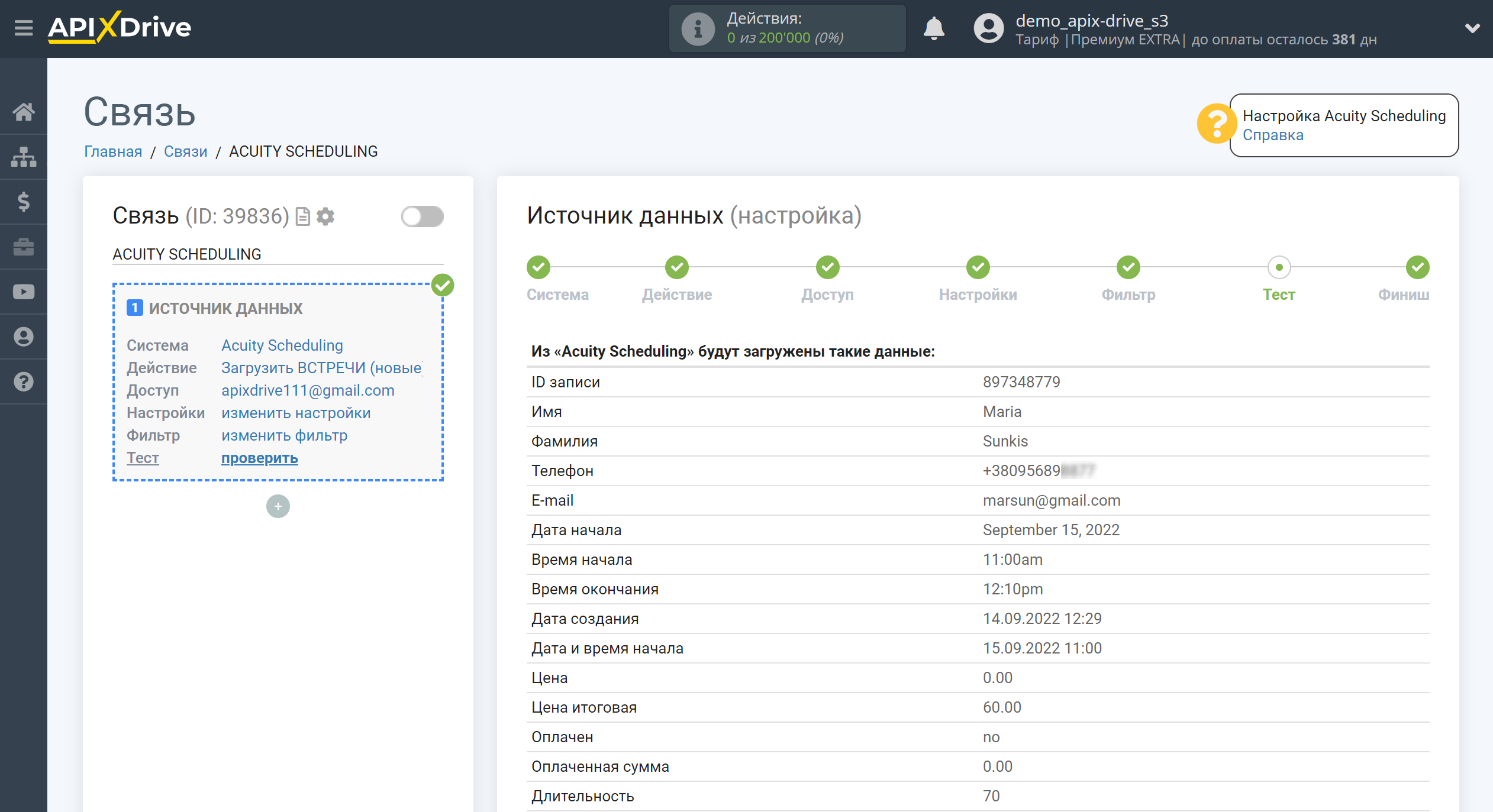This screenshot has height=812, width=1493.
Task: Click the paid value no
Action: pos(991,737)
